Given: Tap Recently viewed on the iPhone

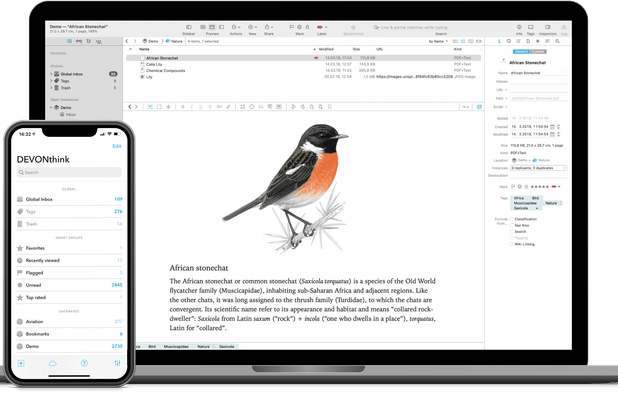Looking at the screenshot, I should [x=69, y=260].
